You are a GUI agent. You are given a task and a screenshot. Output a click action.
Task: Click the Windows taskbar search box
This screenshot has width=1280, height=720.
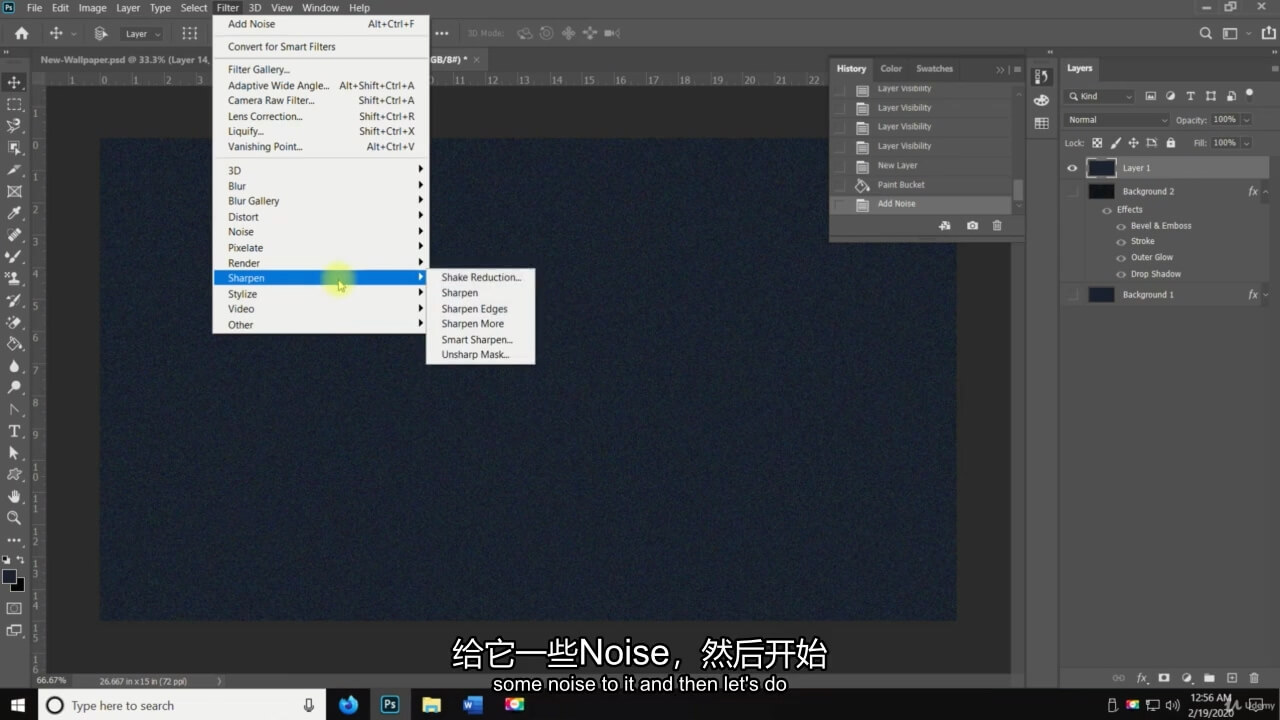pyautogui.click(x=180, y=705)
